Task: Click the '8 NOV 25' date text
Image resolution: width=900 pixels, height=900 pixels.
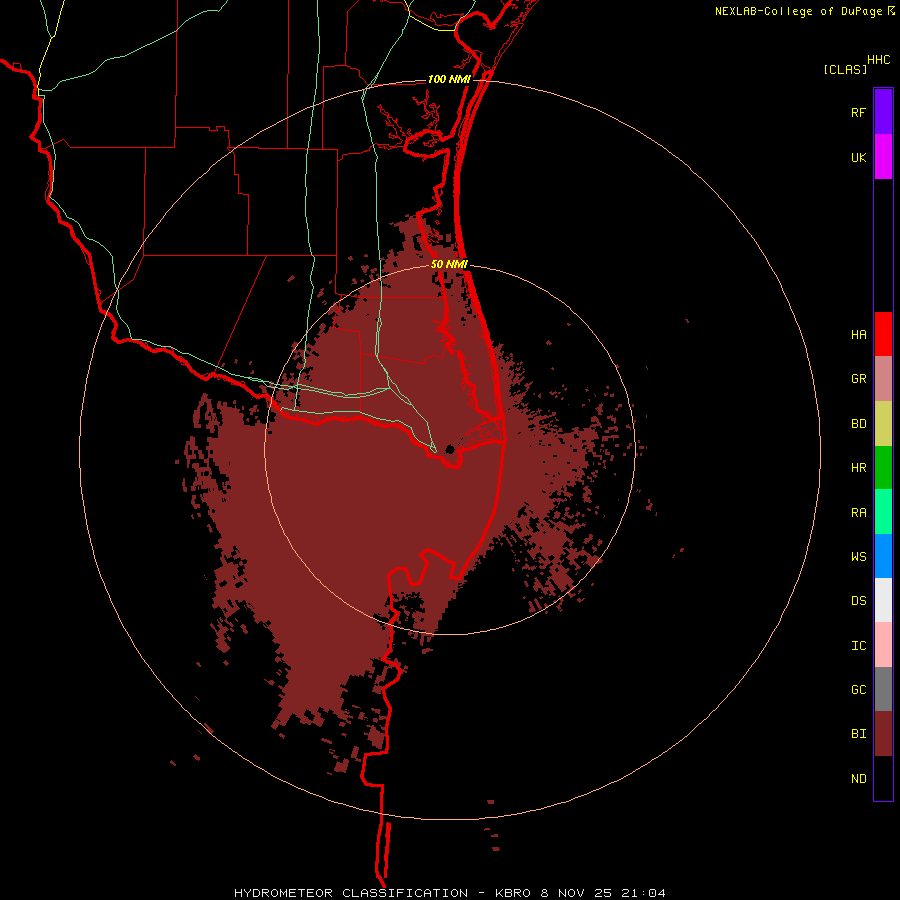Action: click(x=576, y=893)
